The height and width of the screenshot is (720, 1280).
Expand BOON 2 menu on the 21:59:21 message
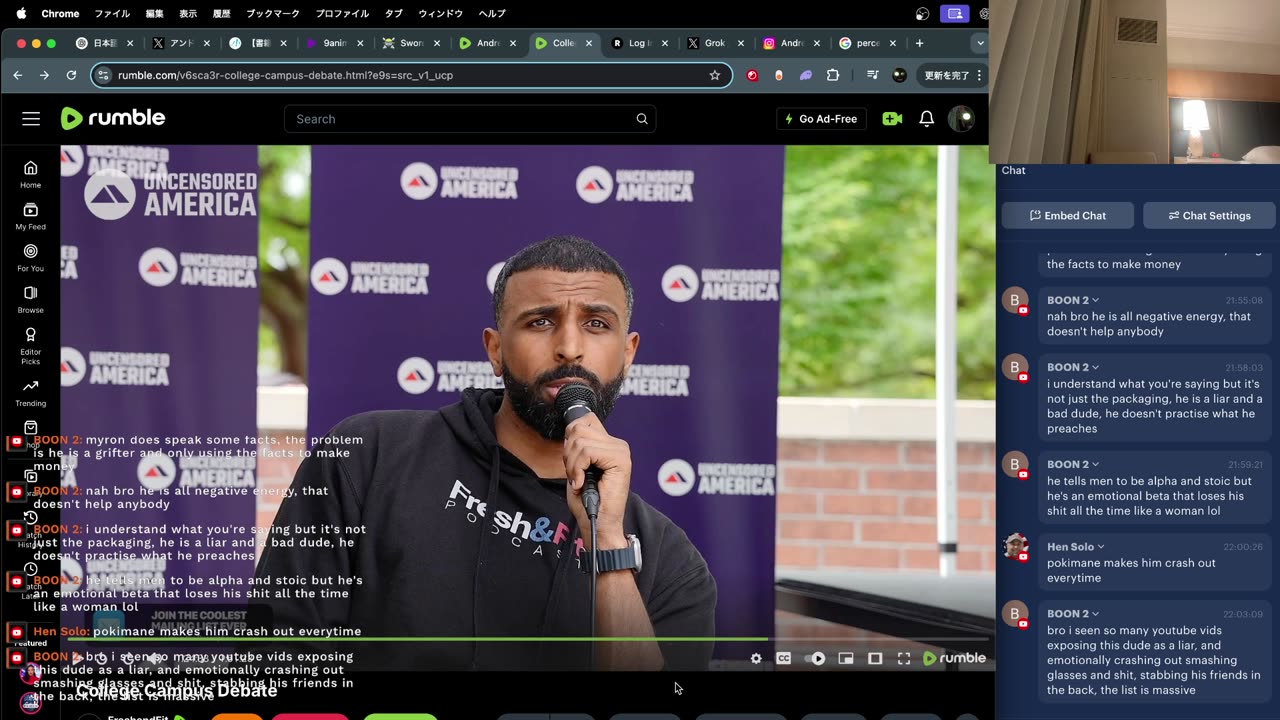pyautogui.click(x=1095, y=464)
